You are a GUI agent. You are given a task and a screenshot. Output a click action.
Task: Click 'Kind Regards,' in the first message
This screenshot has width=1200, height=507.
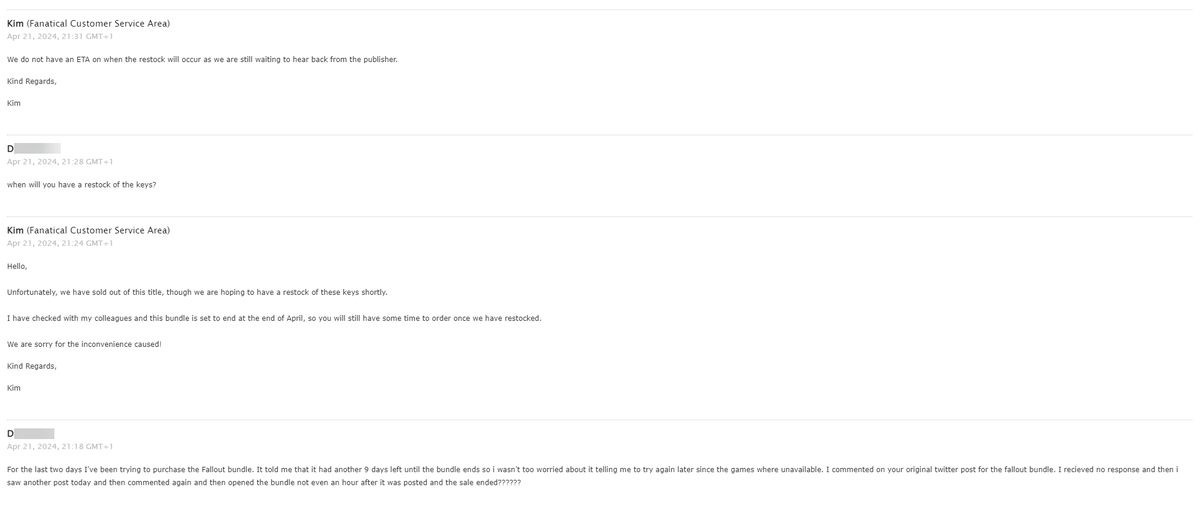pyautogui.click(x=32, y=81)
